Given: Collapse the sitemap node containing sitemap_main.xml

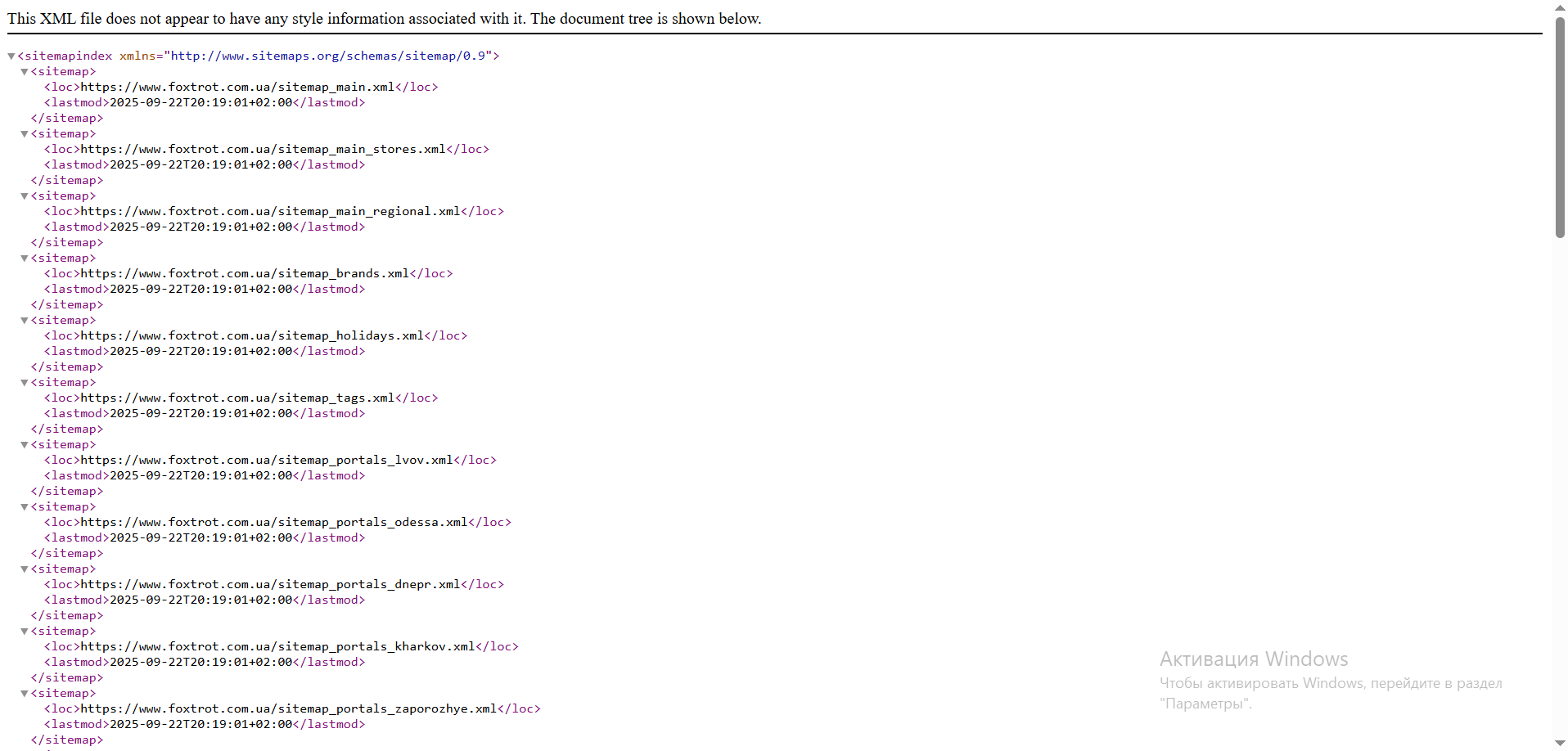Looking at the screenshot, I should coord(25,72).
